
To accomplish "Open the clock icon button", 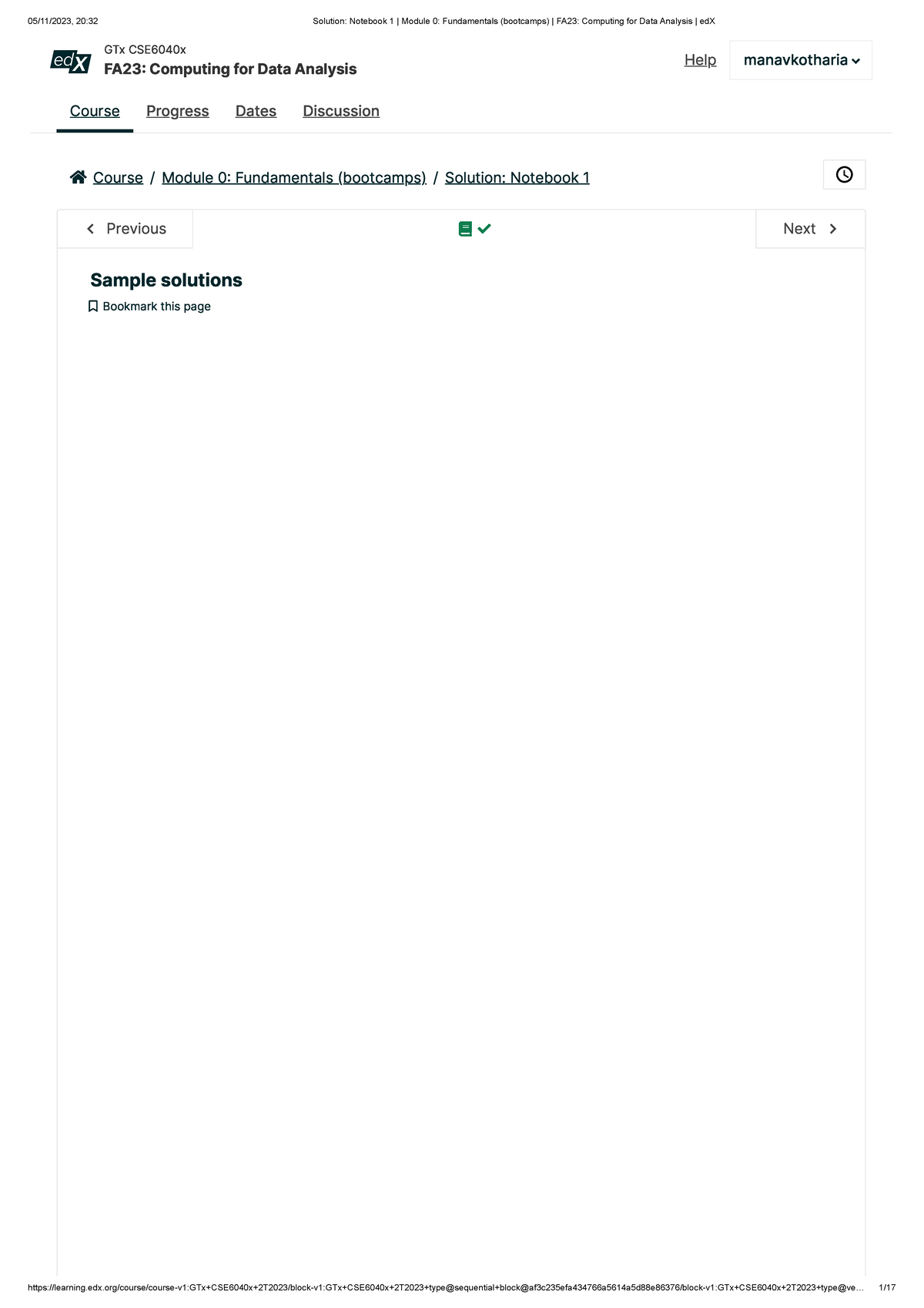I will click(x=844, y=175).
